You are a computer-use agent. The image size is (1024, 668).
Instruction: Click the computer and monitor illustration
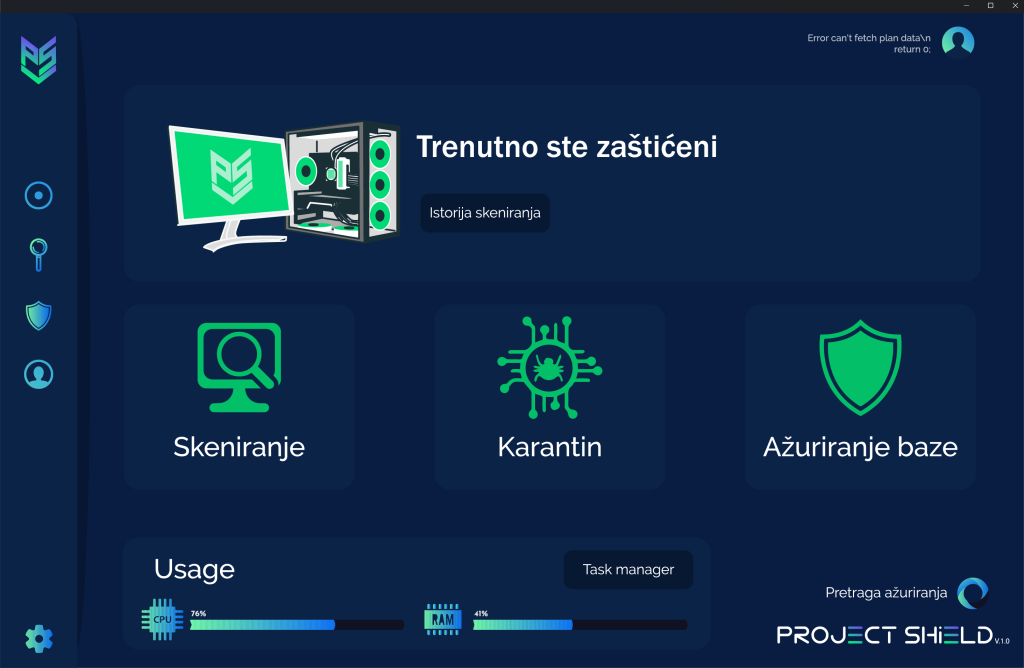282,182
